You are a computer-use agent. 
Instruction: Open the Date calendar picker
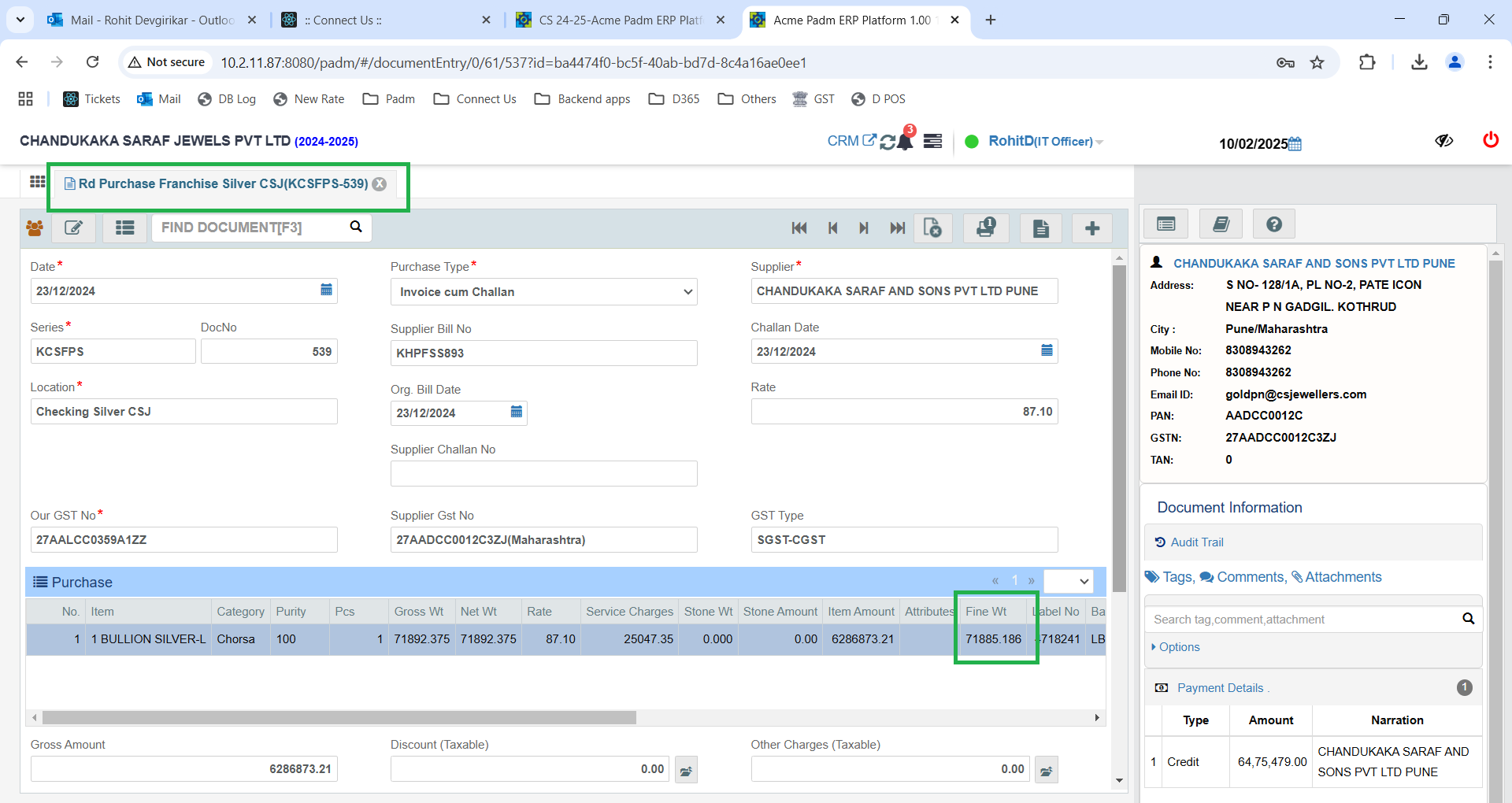point(326,290)
